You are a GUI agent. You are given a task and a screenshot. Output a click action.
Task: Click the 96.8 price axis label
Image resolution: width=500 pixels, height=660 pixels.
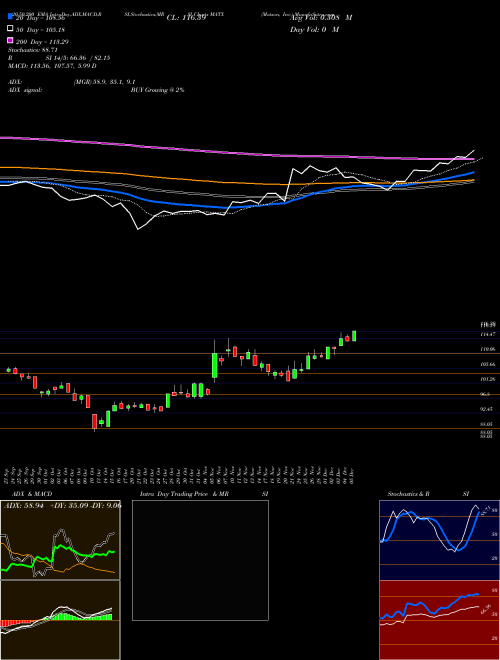(x=485, y=394)
